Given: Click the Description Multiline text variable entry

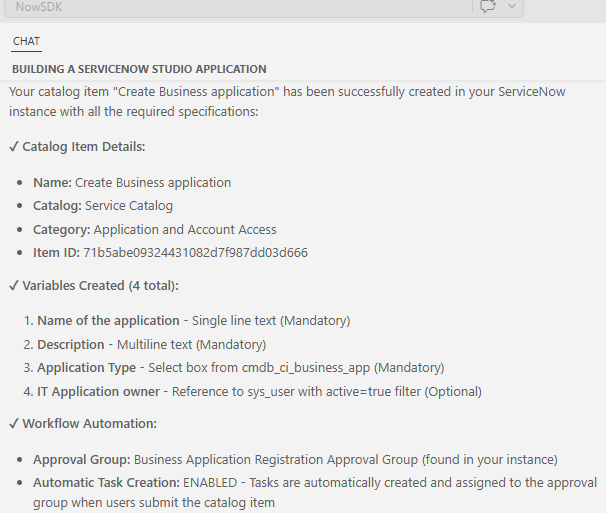Looking at the screenshot, I should (151, 344).
